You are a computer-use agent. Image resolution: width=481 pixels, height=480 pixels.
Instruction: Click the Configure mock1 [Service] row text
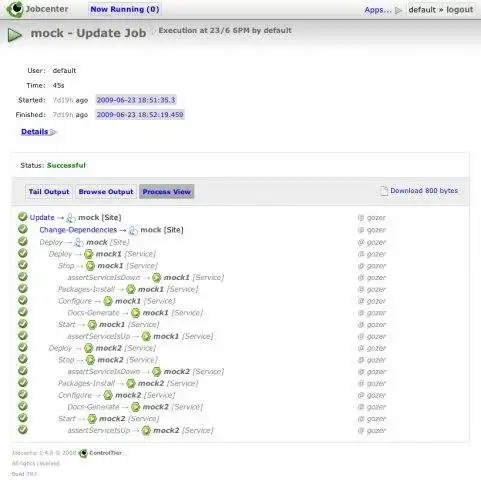tap(116, 301)
